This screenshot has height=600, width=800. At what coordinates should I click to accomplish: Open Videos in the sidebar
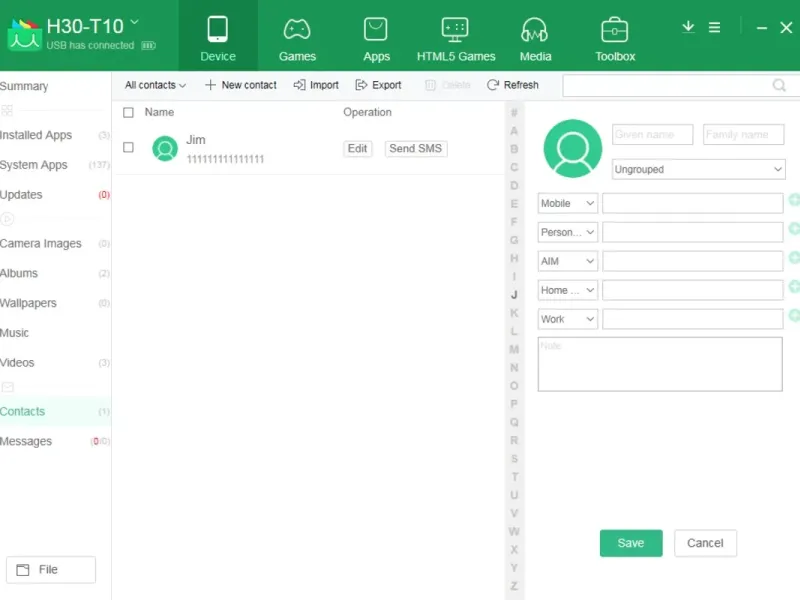pyautogui.click(x=55, y=362)
